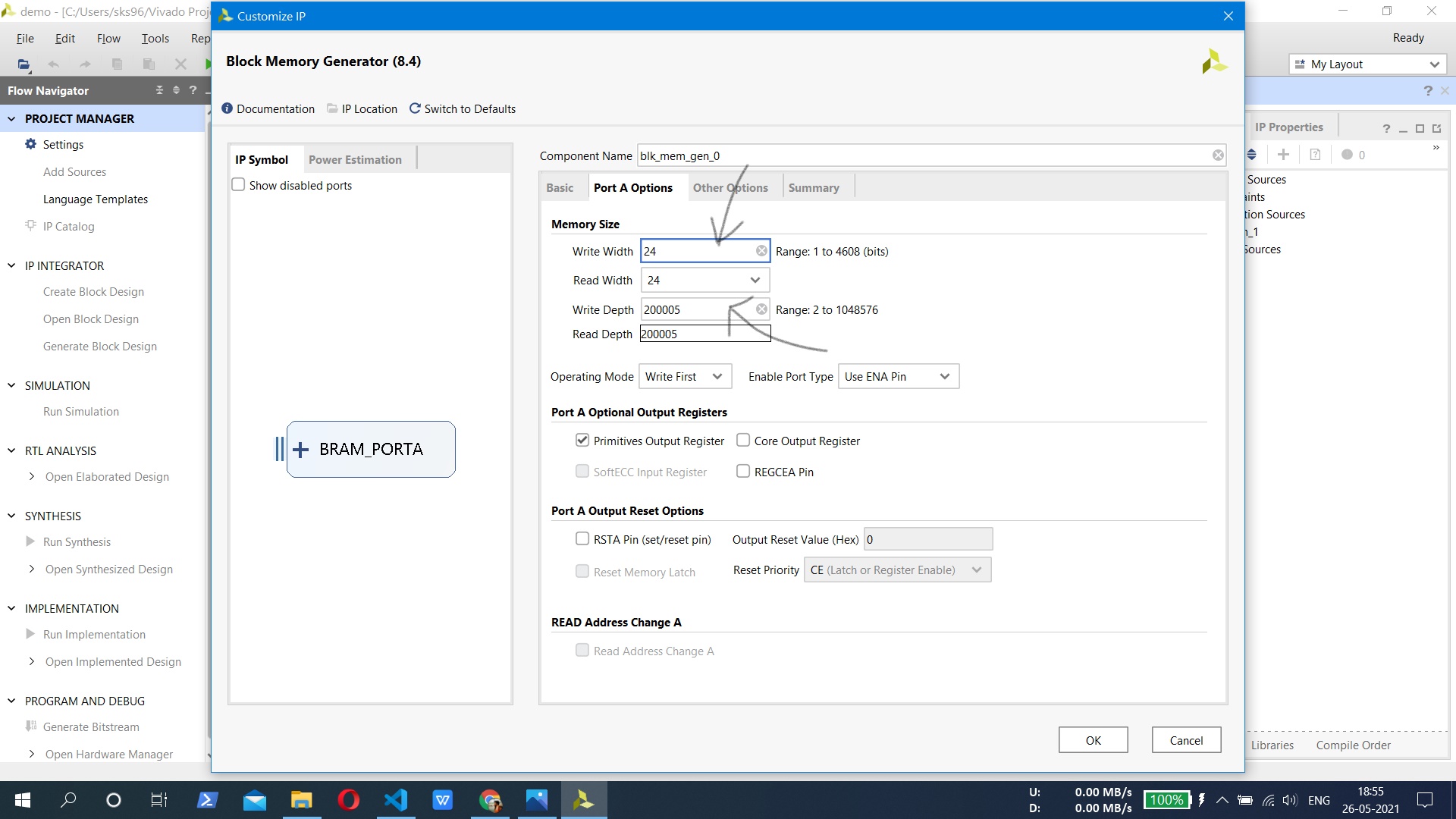Viewport: 1456px width, 819px height.
Task: Toggle Show disabled ports checkbox
Action: point(239,185)
